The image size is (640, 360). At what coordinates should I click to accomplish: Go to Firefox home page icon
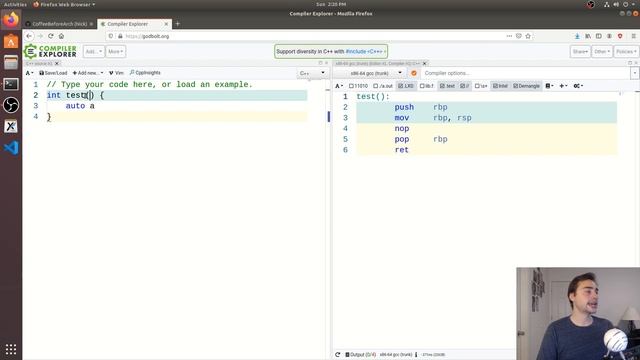pos(61,36)
